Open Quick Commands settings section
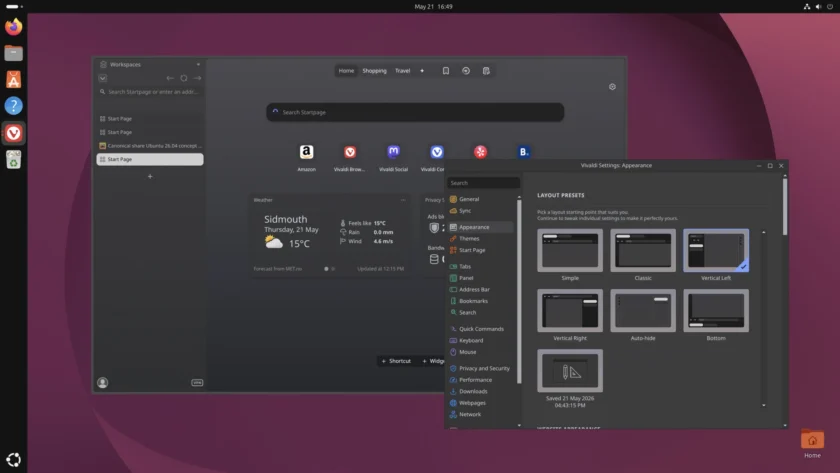Screen dimensions: 840x473 click(x=481, y=329)
